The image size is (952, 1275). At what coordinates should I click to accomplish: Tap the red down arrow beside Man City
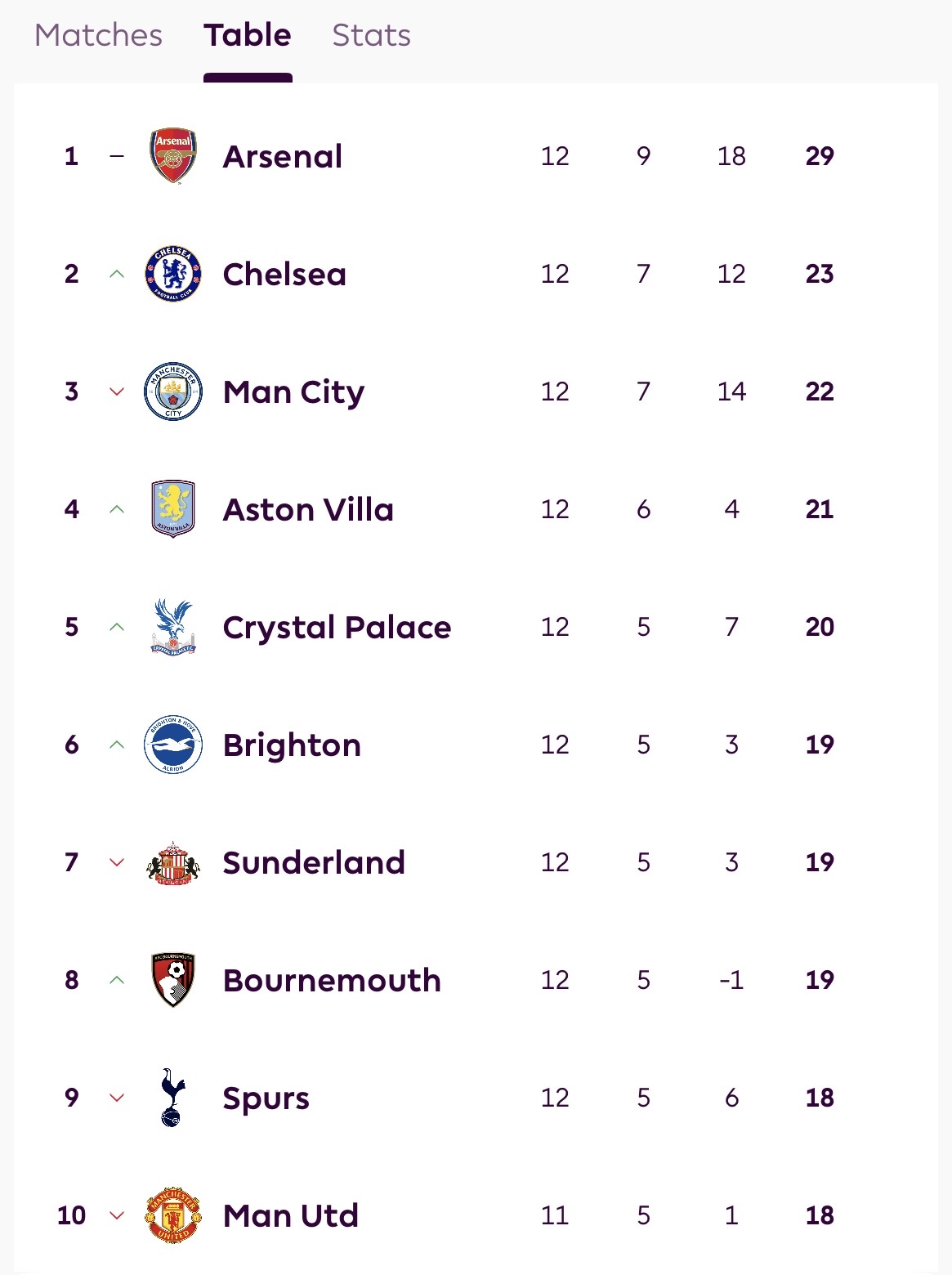pos(117,391)
